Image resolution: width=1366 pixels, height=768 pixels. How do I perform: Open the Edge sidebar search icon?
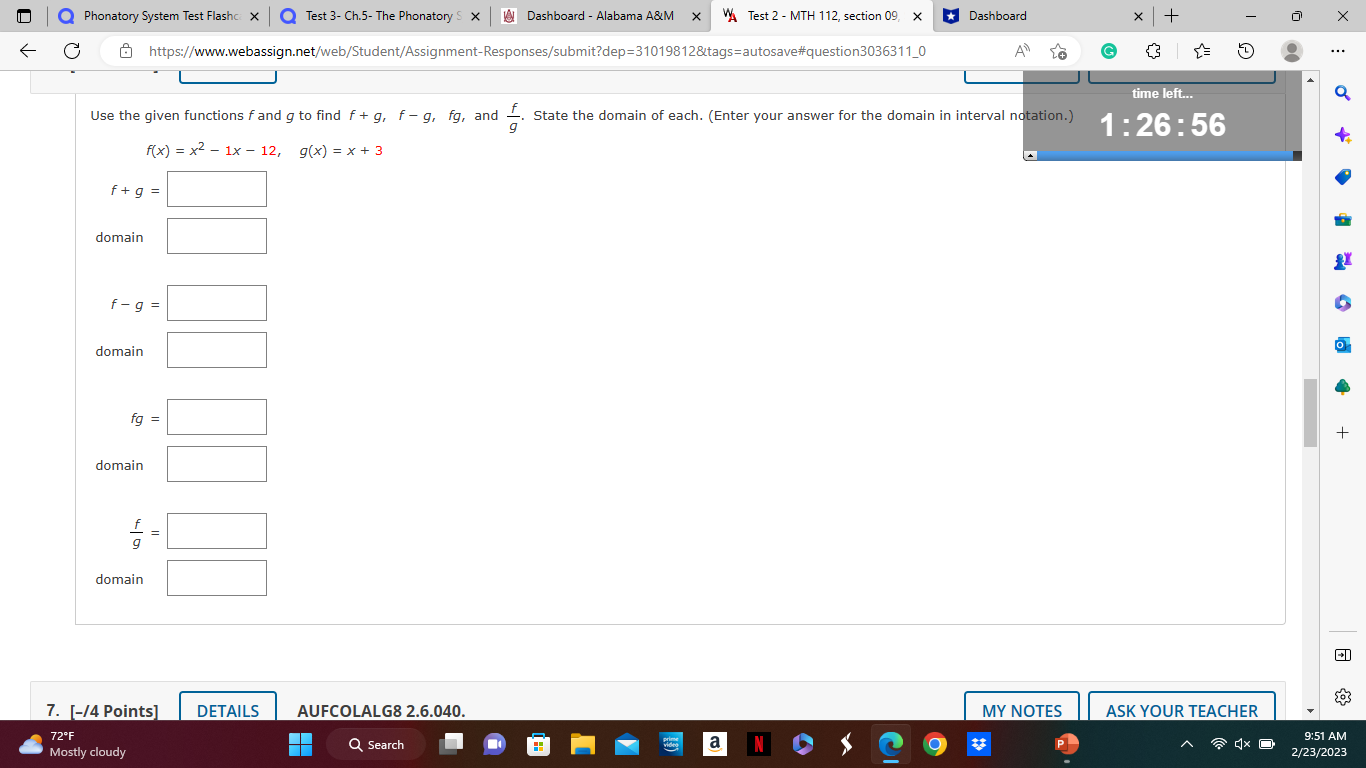tap(1342, 93)
